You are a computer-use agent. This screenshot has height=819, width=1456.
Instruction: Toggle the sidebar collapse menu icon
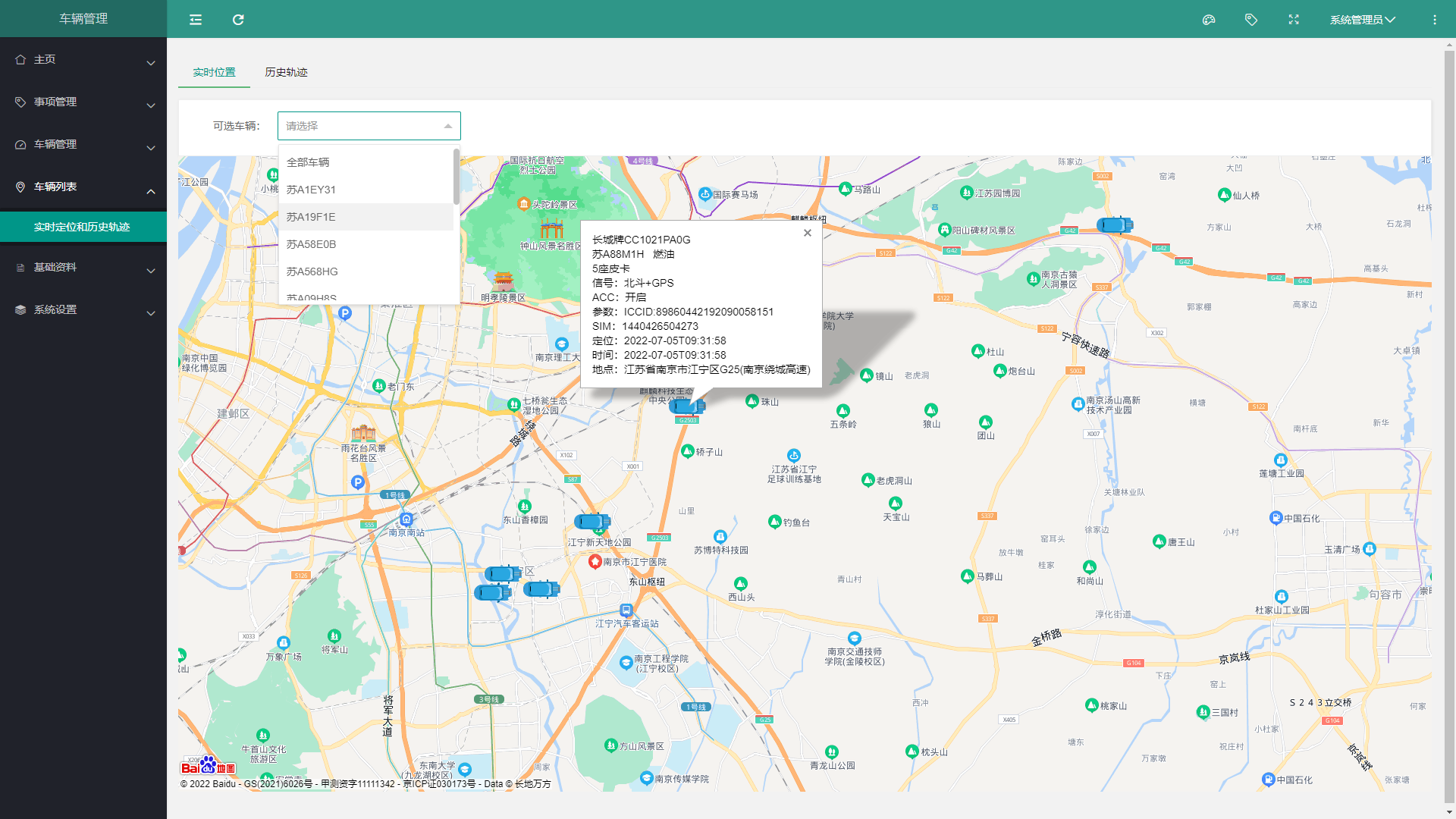click(x=196, y=20)
